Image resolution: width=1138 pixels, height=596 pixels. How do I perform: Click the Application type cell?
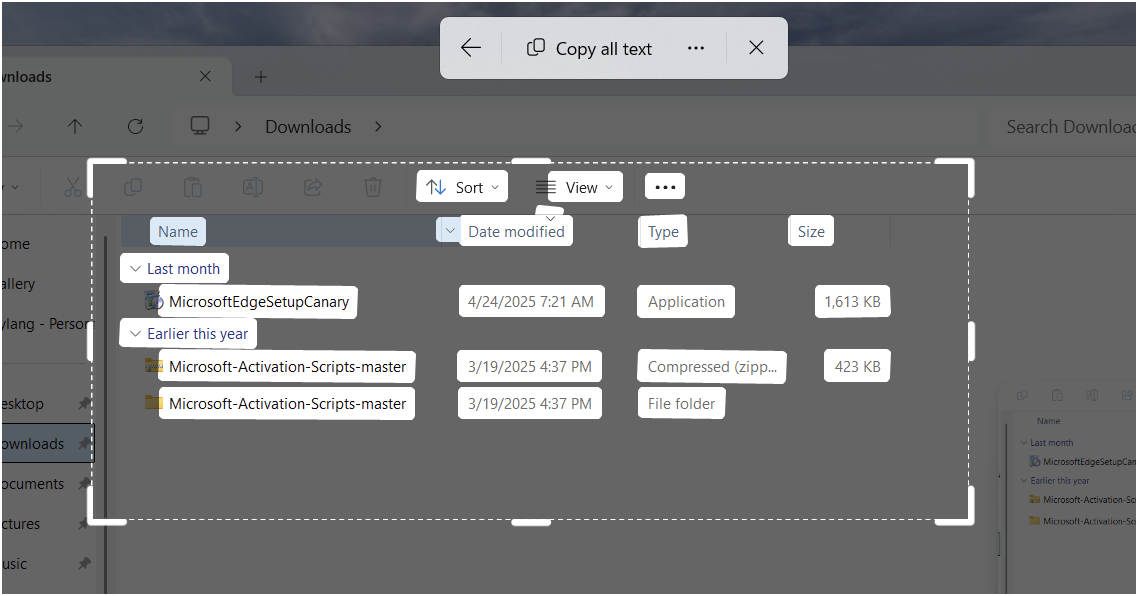pyautogui.click(x=686, y=301)
